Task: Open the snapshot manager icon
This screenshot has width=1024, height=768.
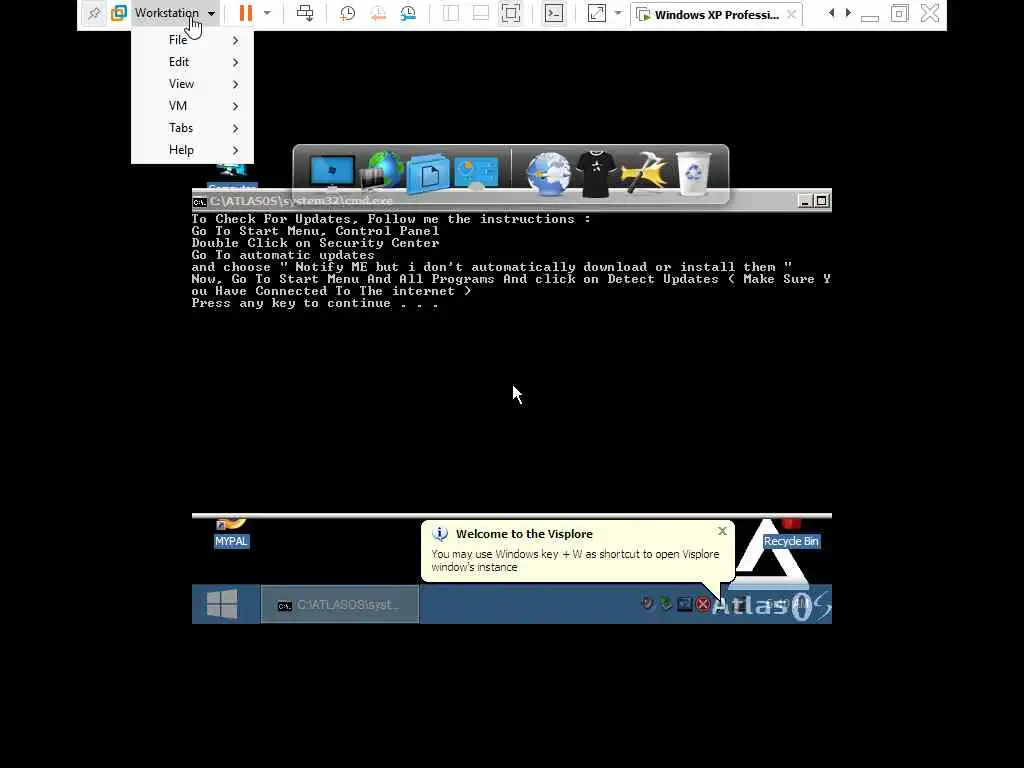Action: [x=408, y=13]
